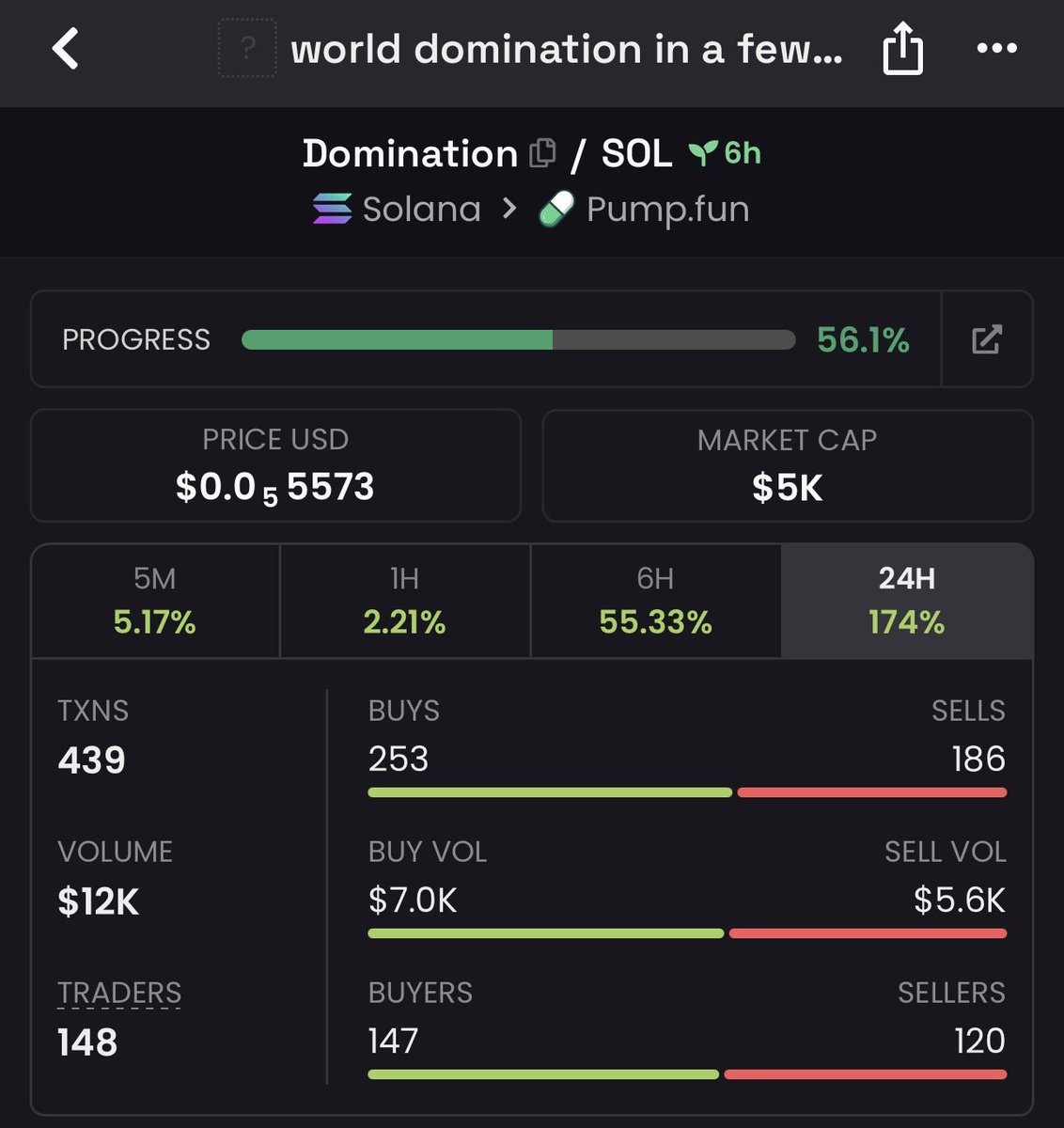This screenshot has width=1064, height=1128.
Task: Click the VOLUME value $12K
Action: 98,901
